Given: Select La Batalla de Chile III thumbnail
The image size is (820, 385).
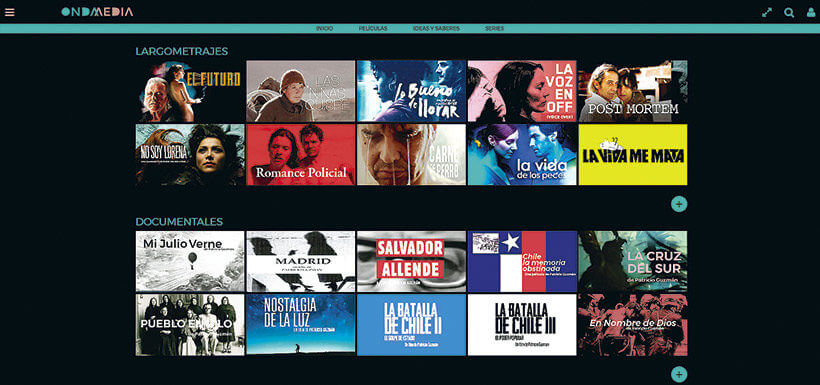Looking at the screenshot, I should point(522,325).
